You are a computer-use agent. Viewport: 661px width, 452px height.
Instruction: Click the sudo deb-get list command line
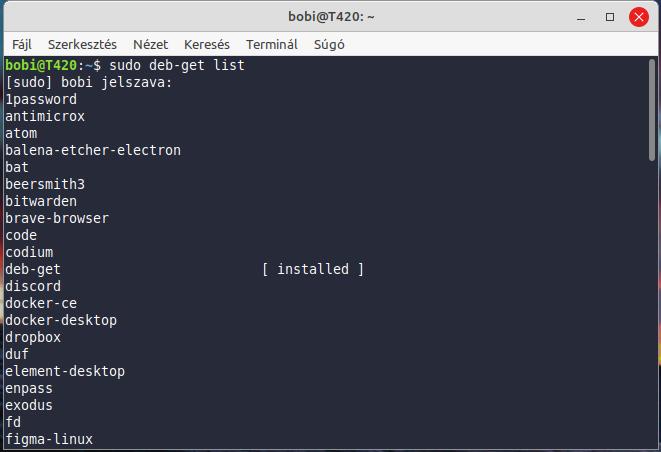click(177, 65)
